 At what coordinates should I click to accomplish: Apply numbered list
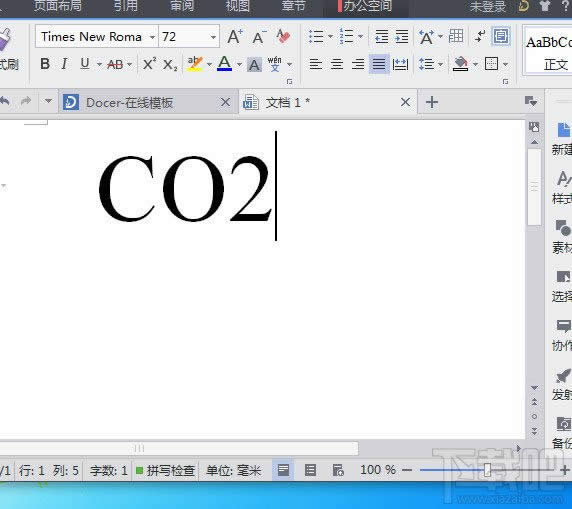[346, 36]
